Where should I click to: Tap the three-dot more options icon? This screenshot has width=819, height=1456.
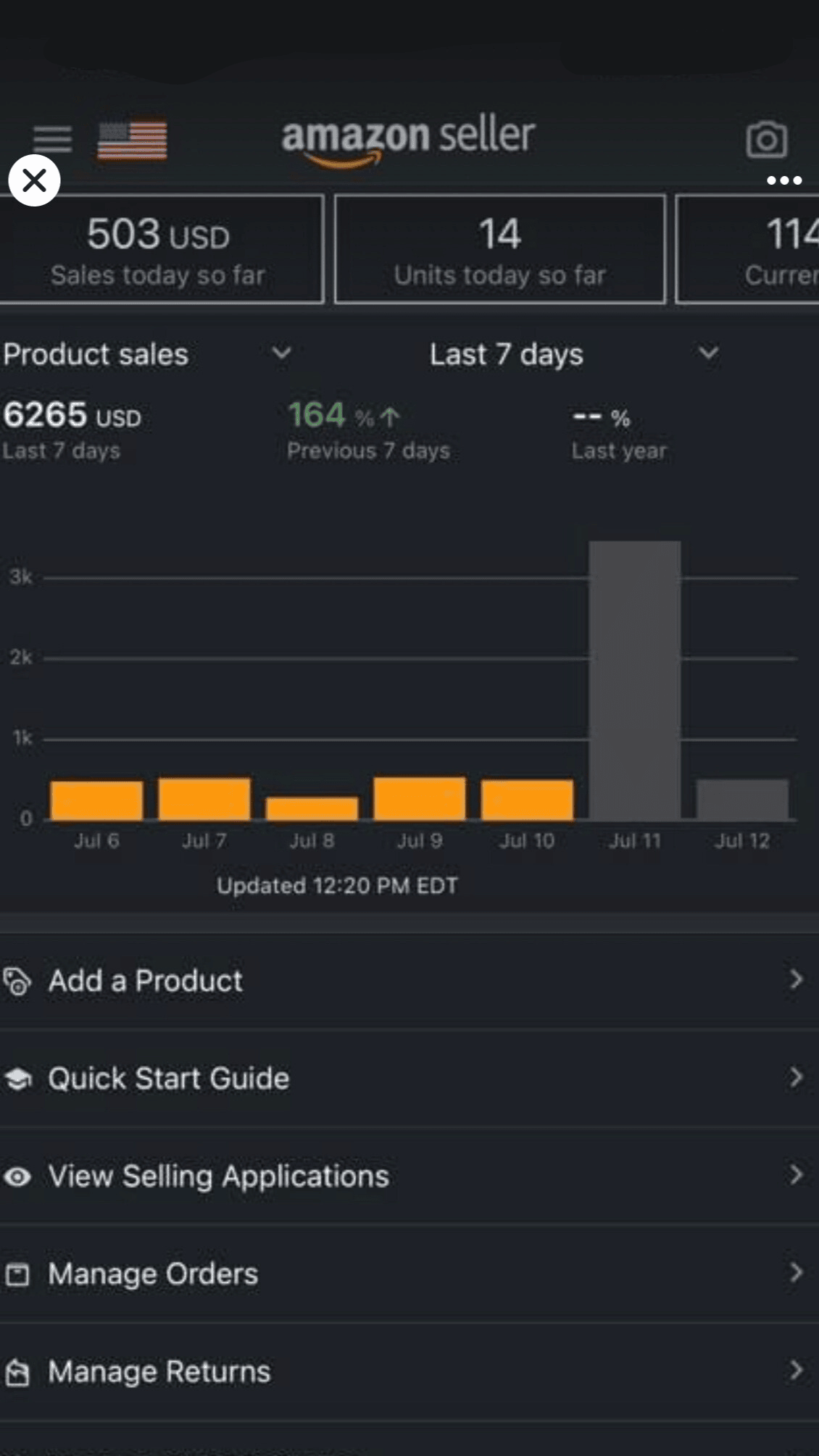point(784,180)
